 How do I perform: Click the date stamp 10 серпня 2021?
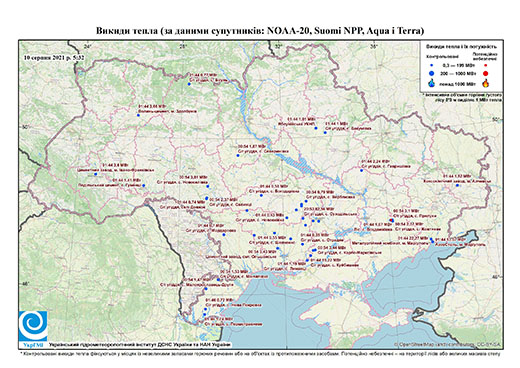(x=54, y=58)
